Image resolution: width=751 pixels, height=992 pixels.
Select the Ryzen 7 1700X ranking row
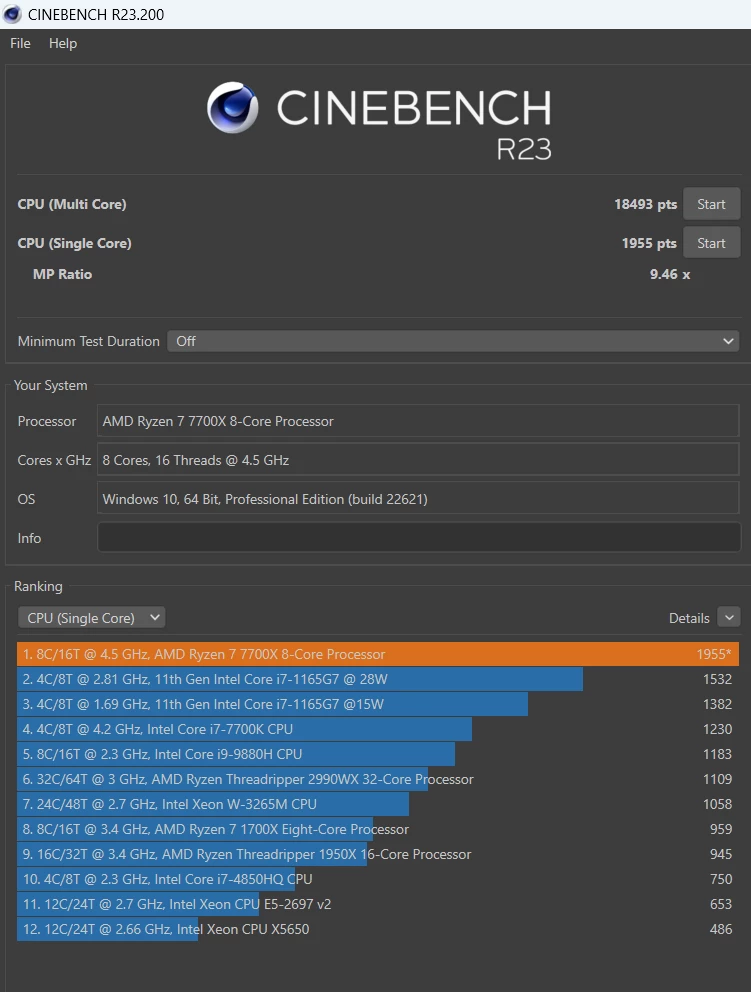pos(378,829)
